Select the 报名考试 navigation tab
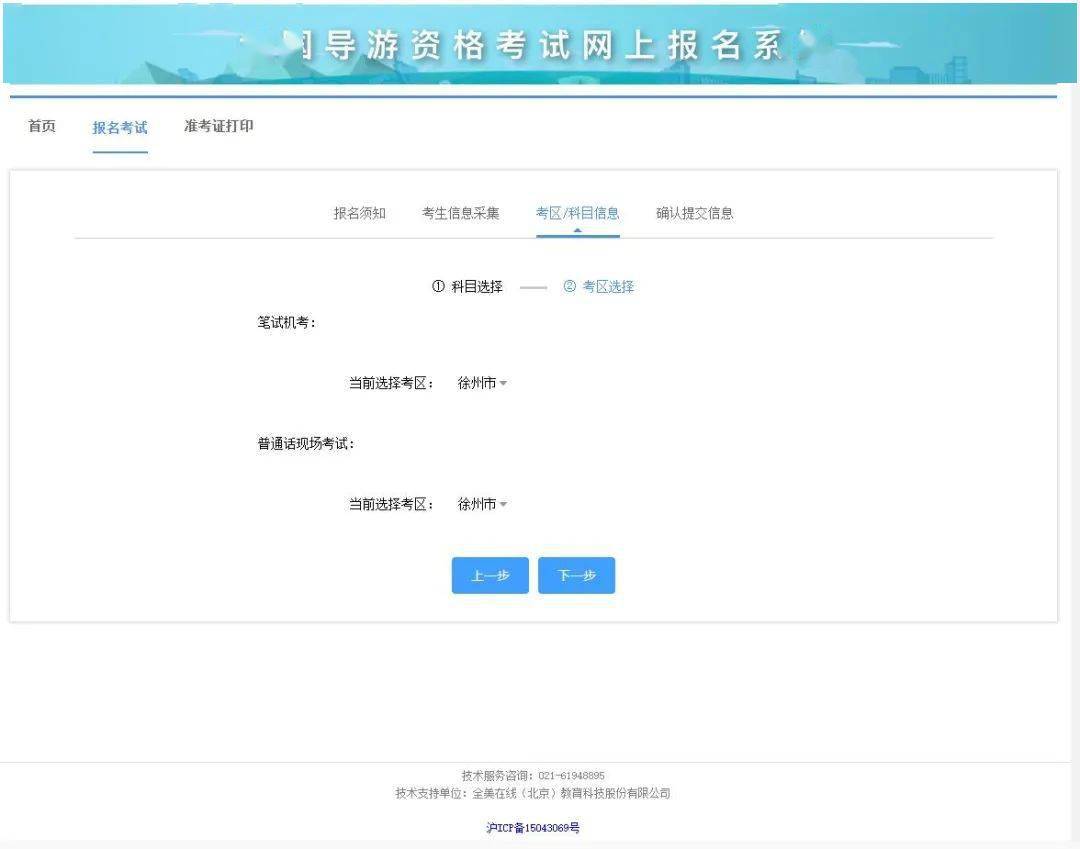 (120, 127)
